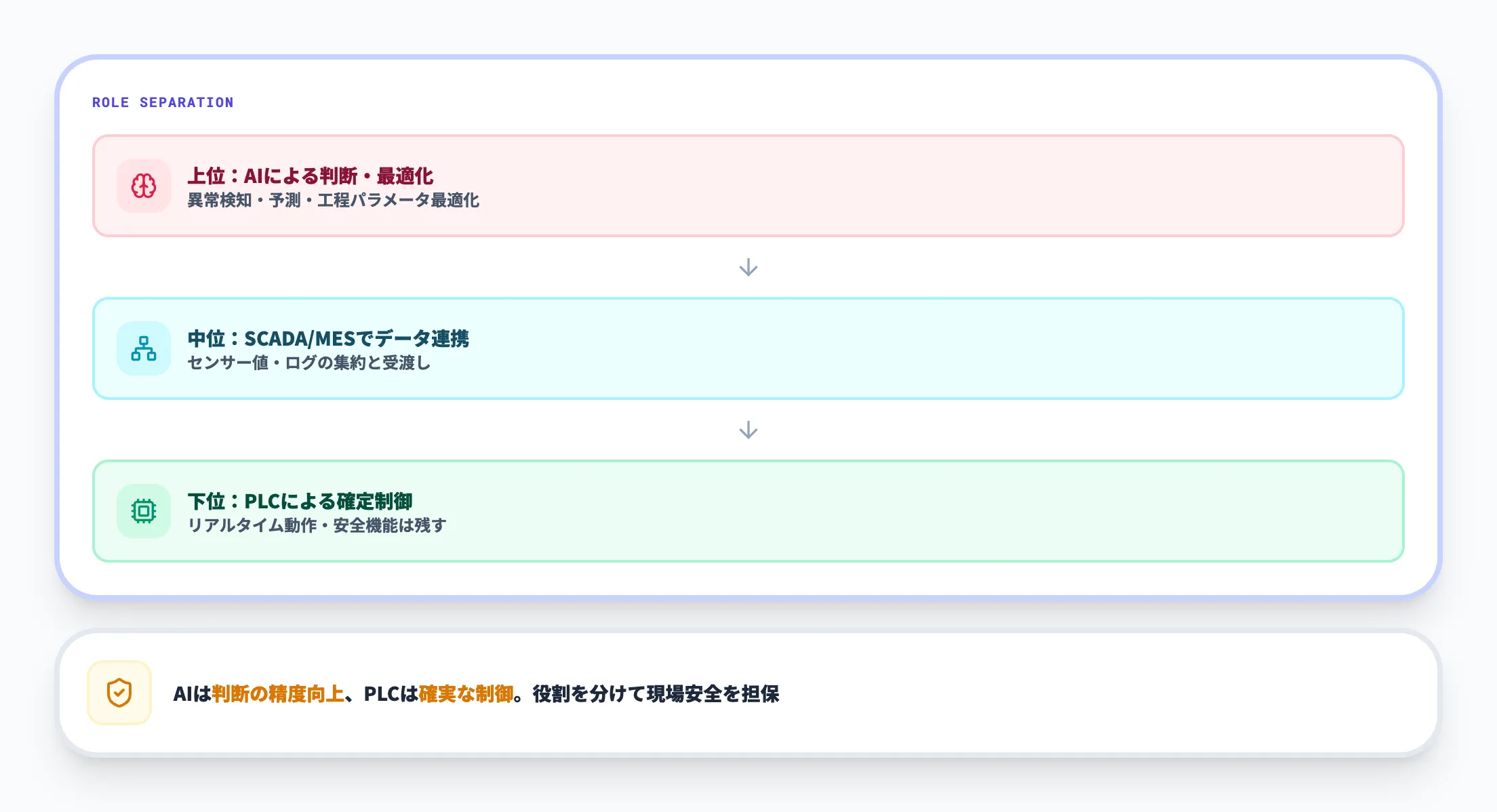1497x812 pixels.
Task: Click the orange text 確実な制御
Action: (x=466, y=693)
